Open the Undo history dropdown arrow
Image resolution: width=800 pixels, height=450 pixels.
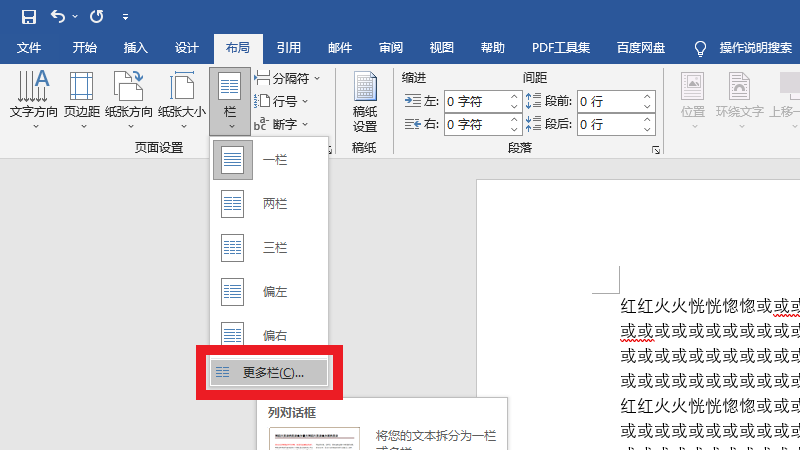[x=75, y=17]
